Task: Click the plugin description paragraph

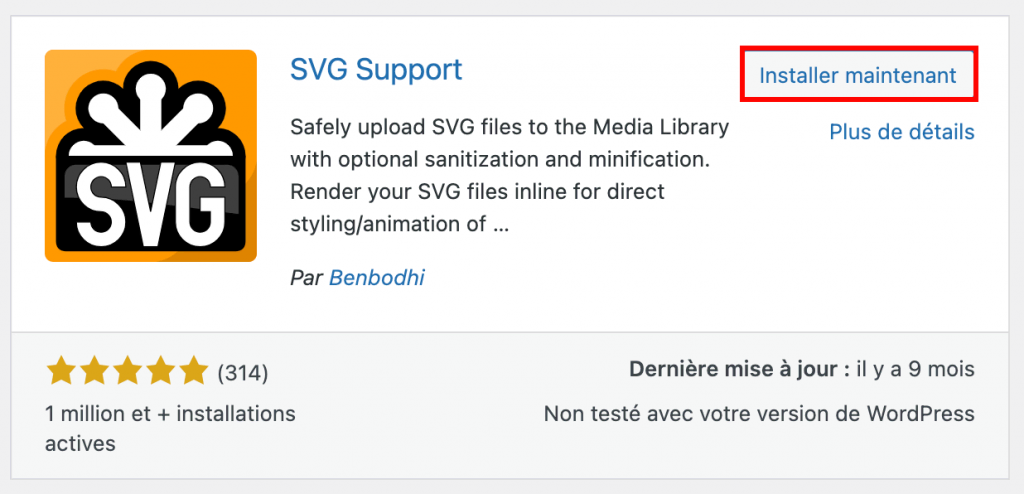Action: (x=509, y=175)
